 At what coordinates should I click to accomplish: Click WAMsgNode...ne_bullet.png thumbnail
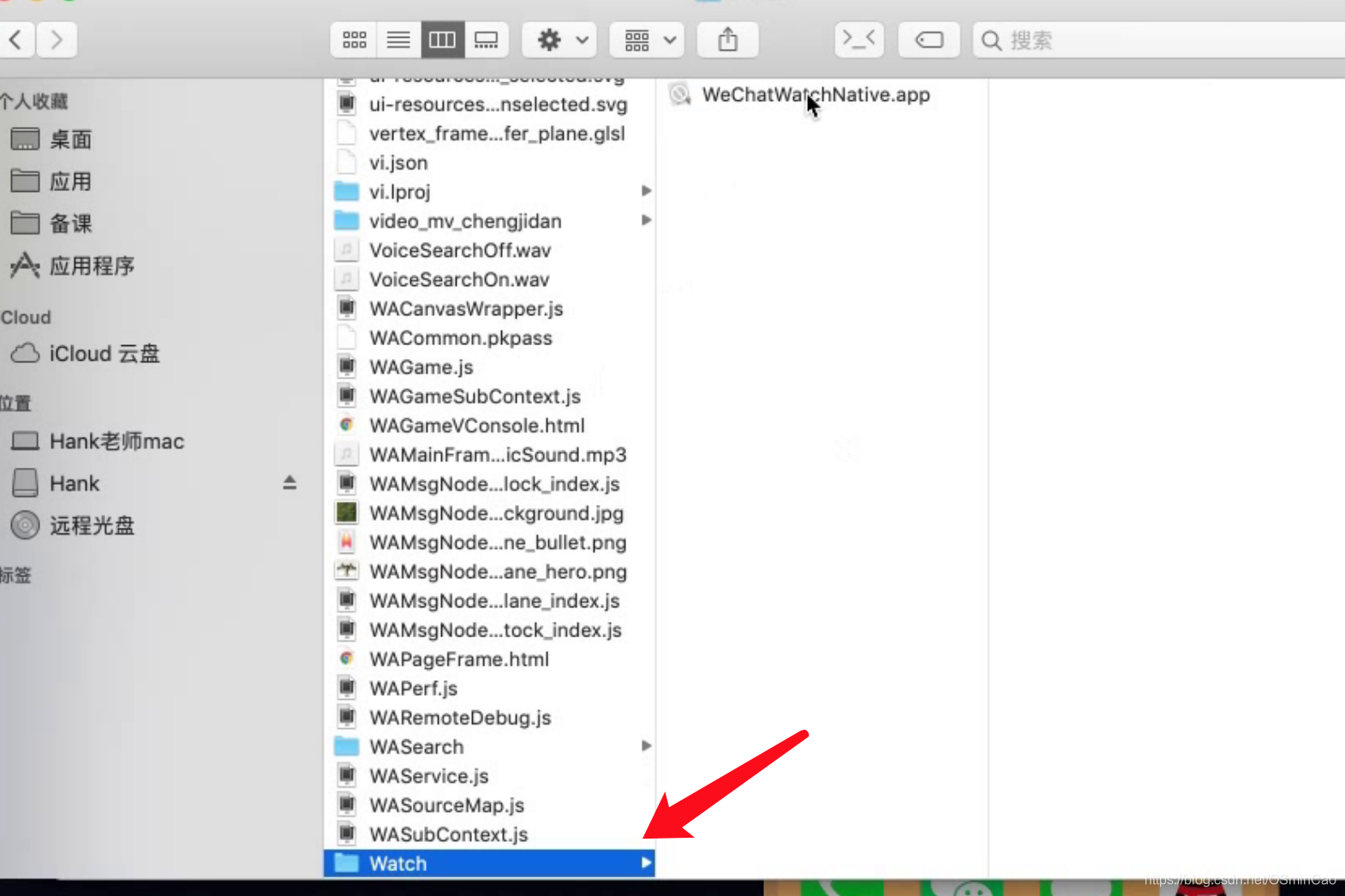347,542
